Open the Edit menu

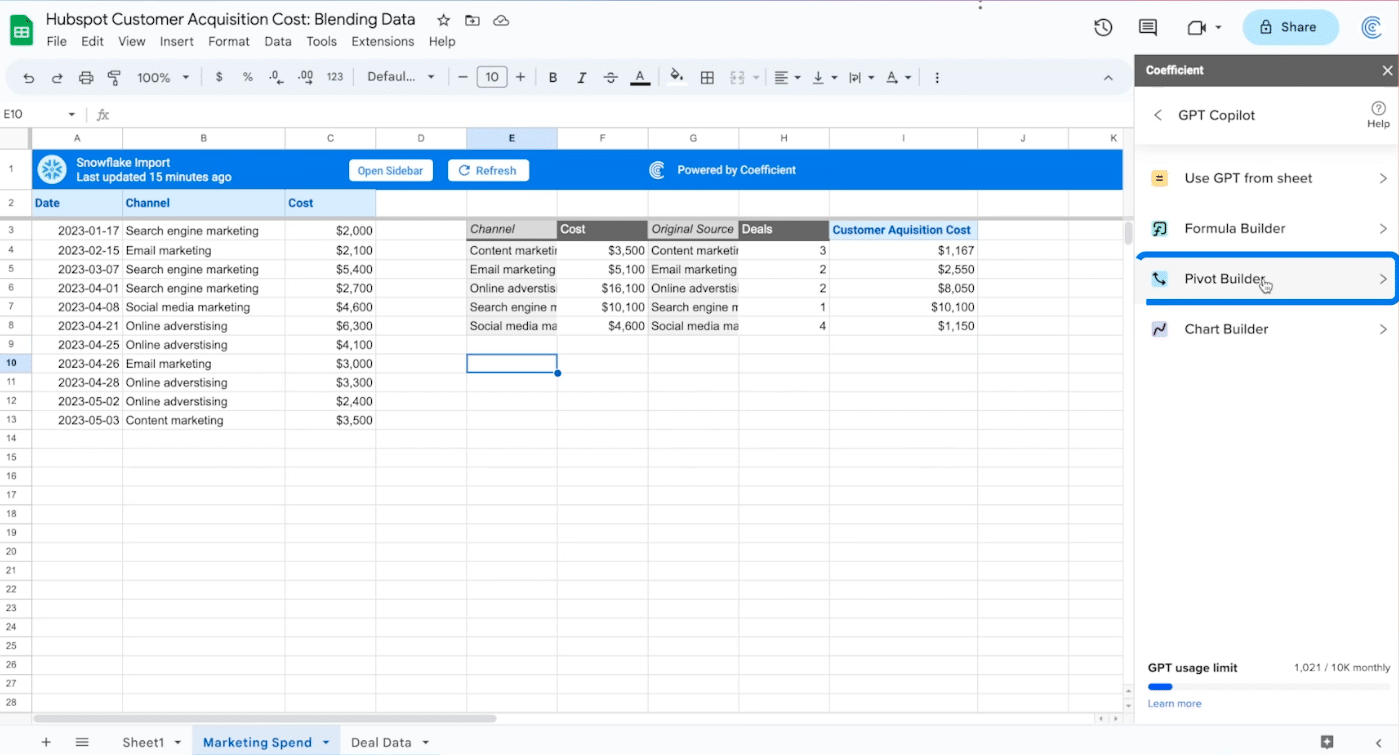pyautogui.click(x=92, y=42)
